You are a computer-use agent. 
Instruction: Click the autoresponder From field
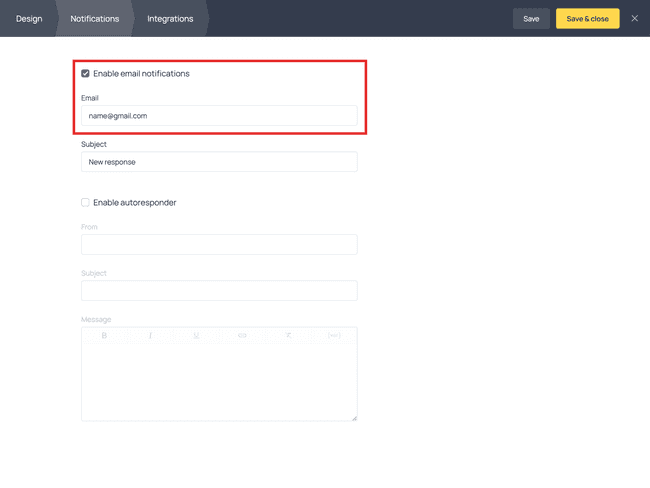tap(219, 245)
